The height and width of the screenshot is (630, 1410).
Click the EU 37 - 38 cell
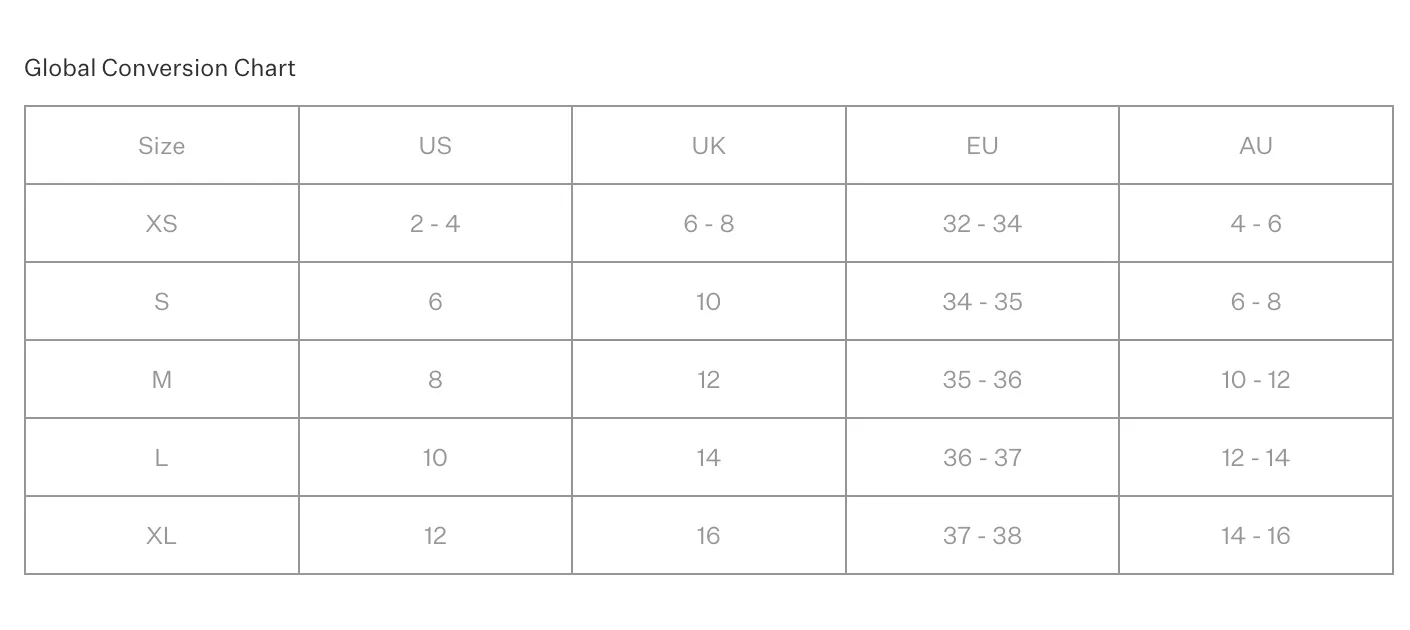[x=982, y=536]
